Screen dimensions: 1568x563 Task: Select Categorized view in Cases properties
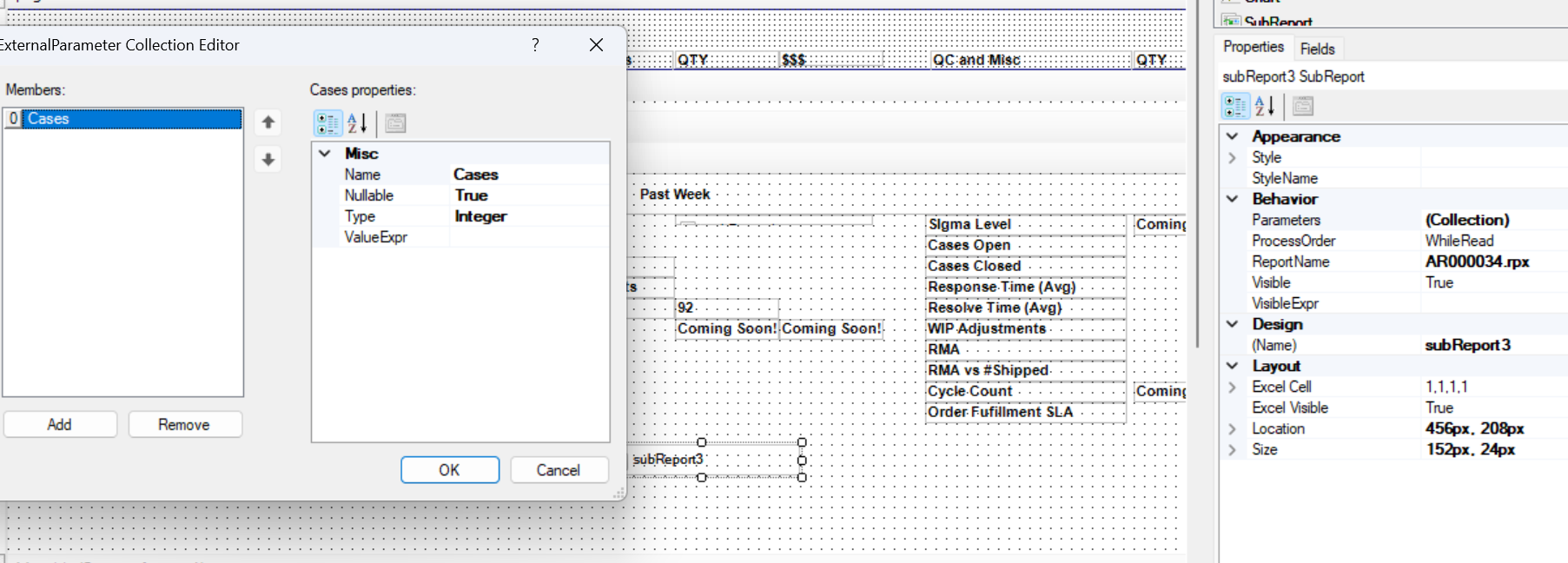pos(327,123)
